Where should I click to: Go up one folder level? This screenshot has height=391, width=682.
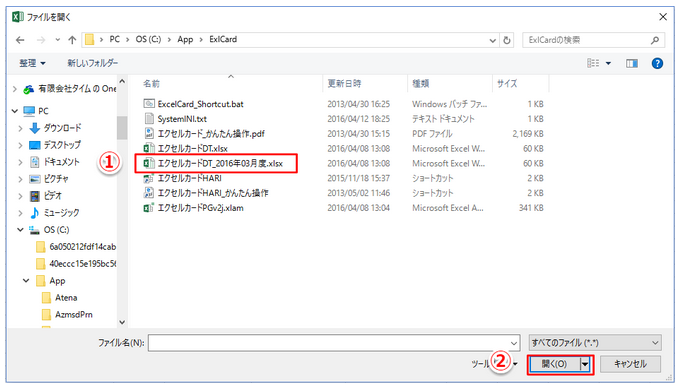(72, 40)
